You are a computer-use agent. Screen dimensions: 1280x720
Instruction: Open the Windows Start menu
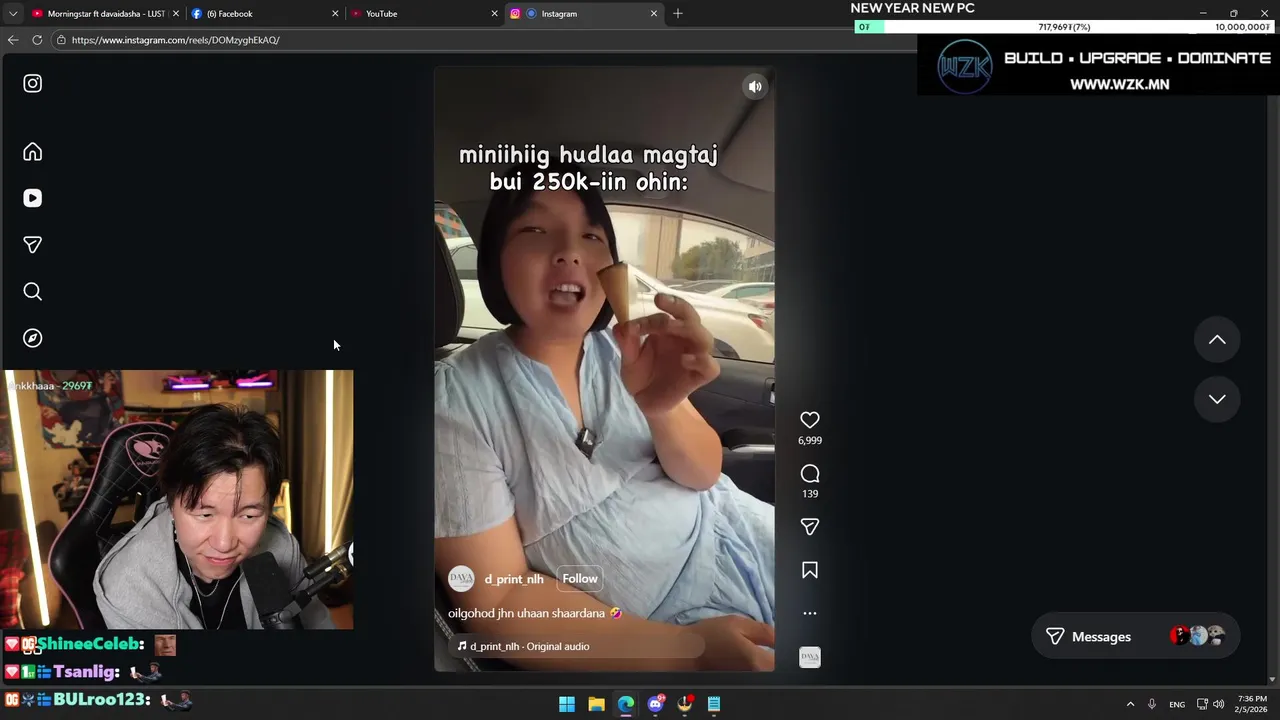pyautogui.click(x=567, y=704)
